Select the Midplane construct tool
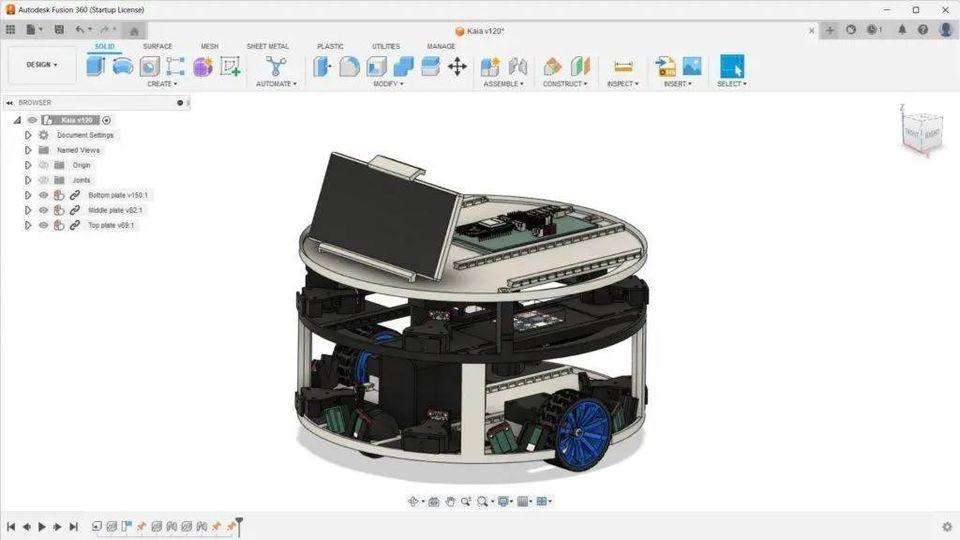 580,66
